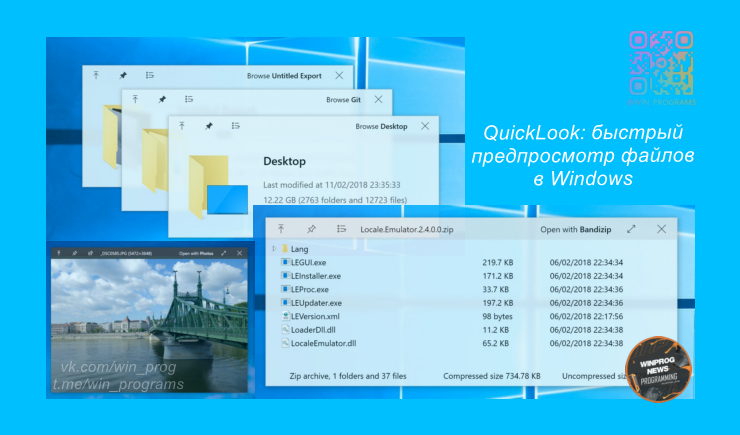This screenshot has height=435, width=740.
Task: Click Browse Desktop button
Action: pos(381,127)
